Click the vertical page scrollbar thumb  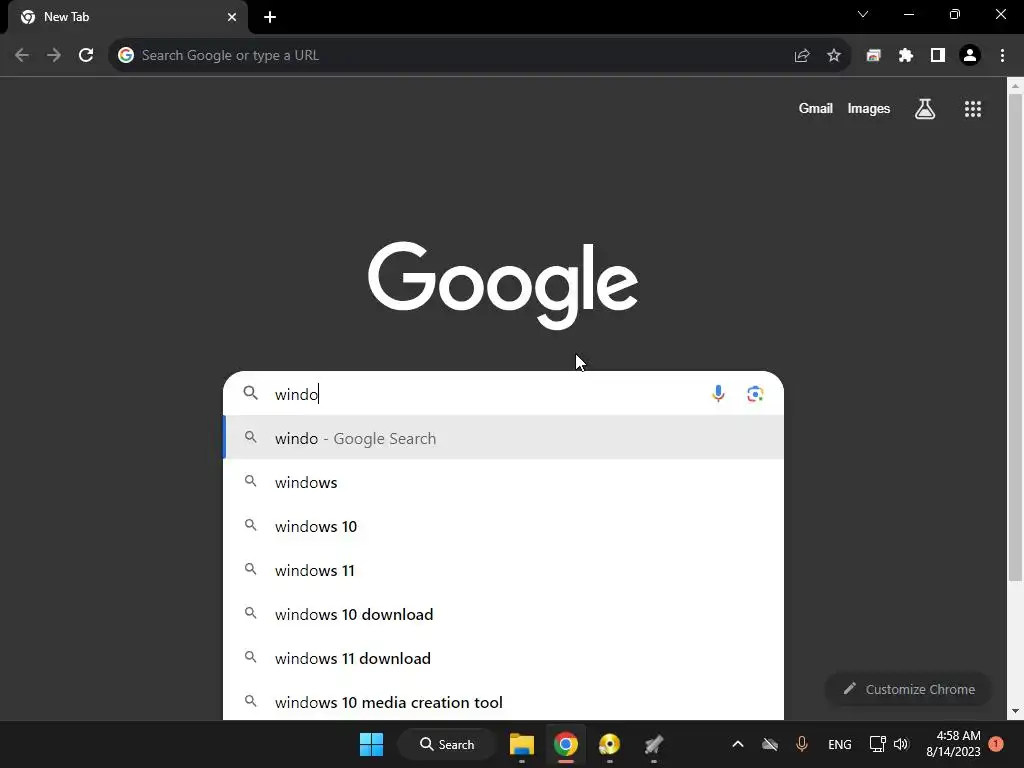tap(1015, 338)
